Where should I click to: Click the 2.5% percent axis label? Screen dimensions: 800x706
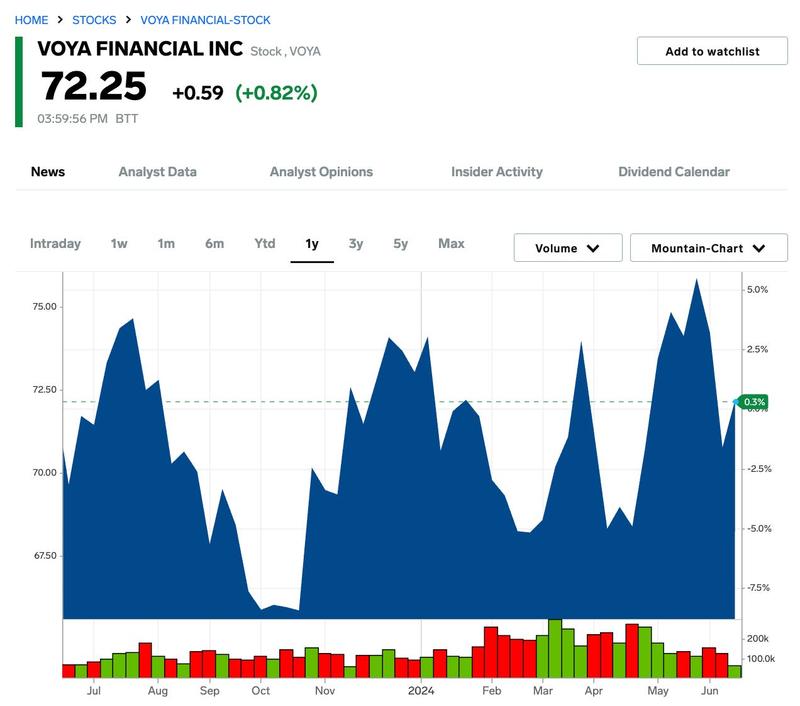[x=757, y=349]
